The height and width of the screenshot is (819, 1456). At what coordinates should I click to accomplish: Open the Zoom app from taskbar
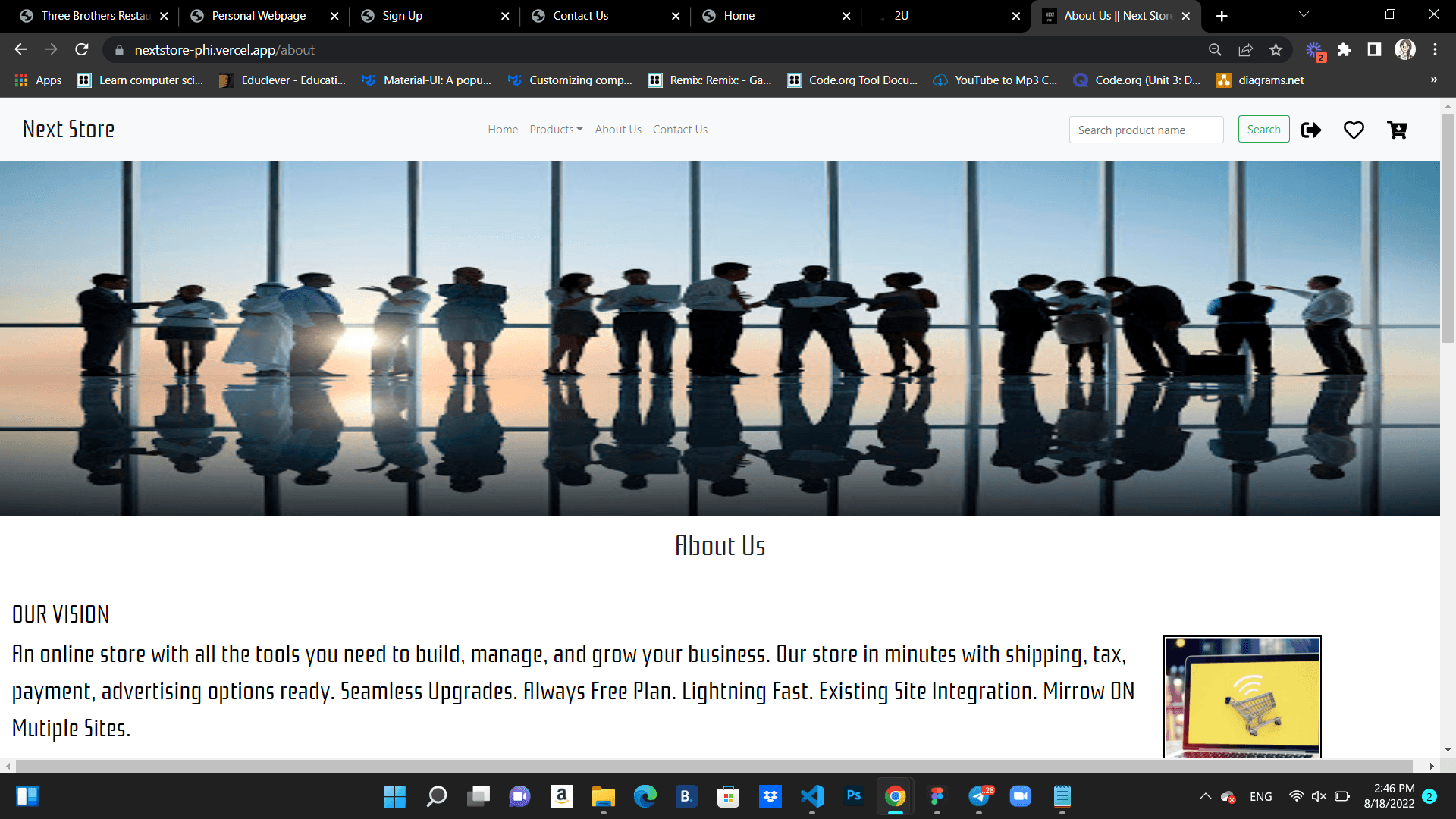(x=1021, y=796)
